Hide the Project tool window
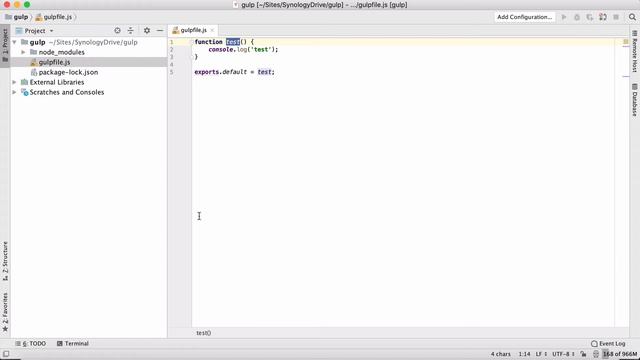The image size is (640, 360). [160, 31]
